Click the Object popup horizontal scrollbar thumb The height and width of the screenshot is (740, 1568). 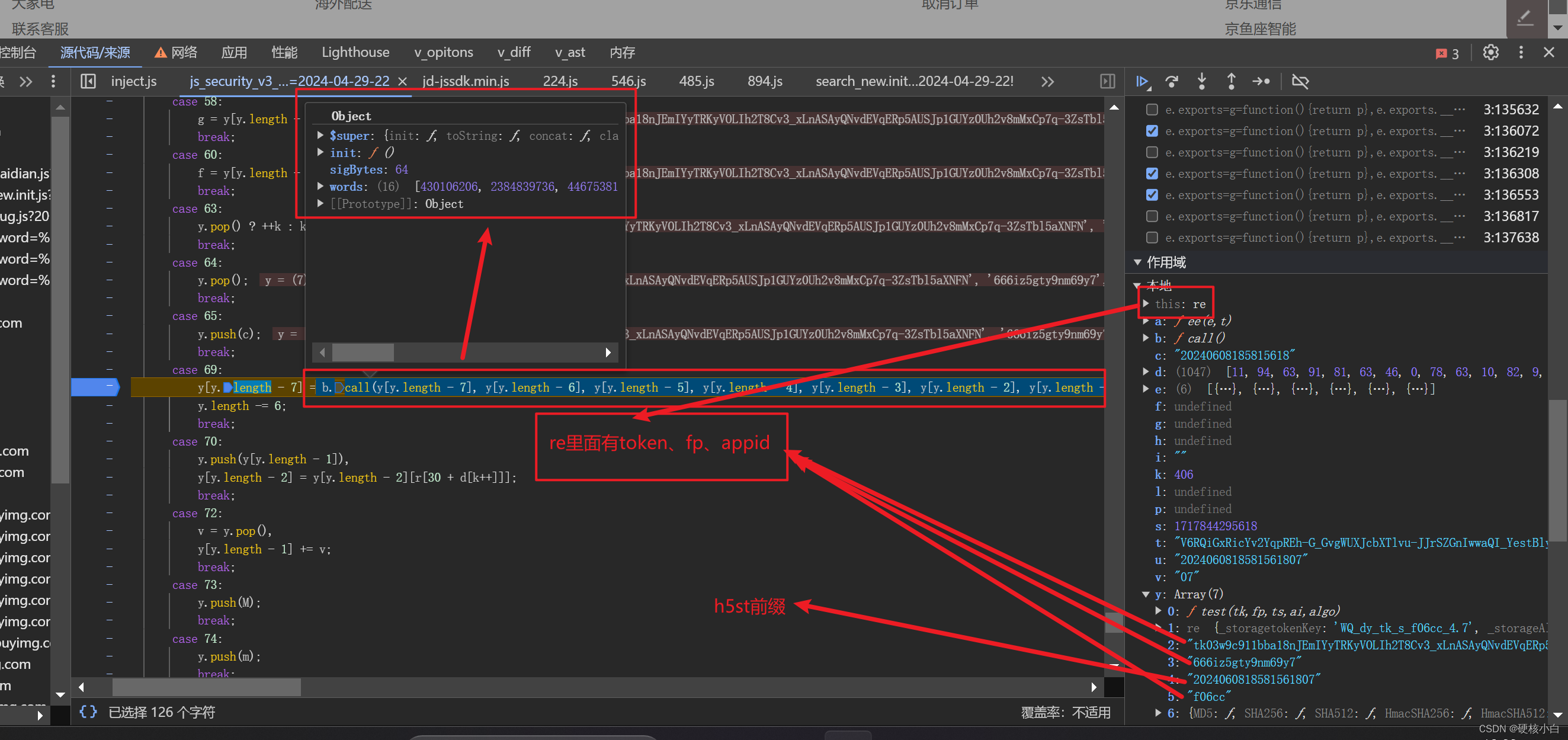[363, 352]
